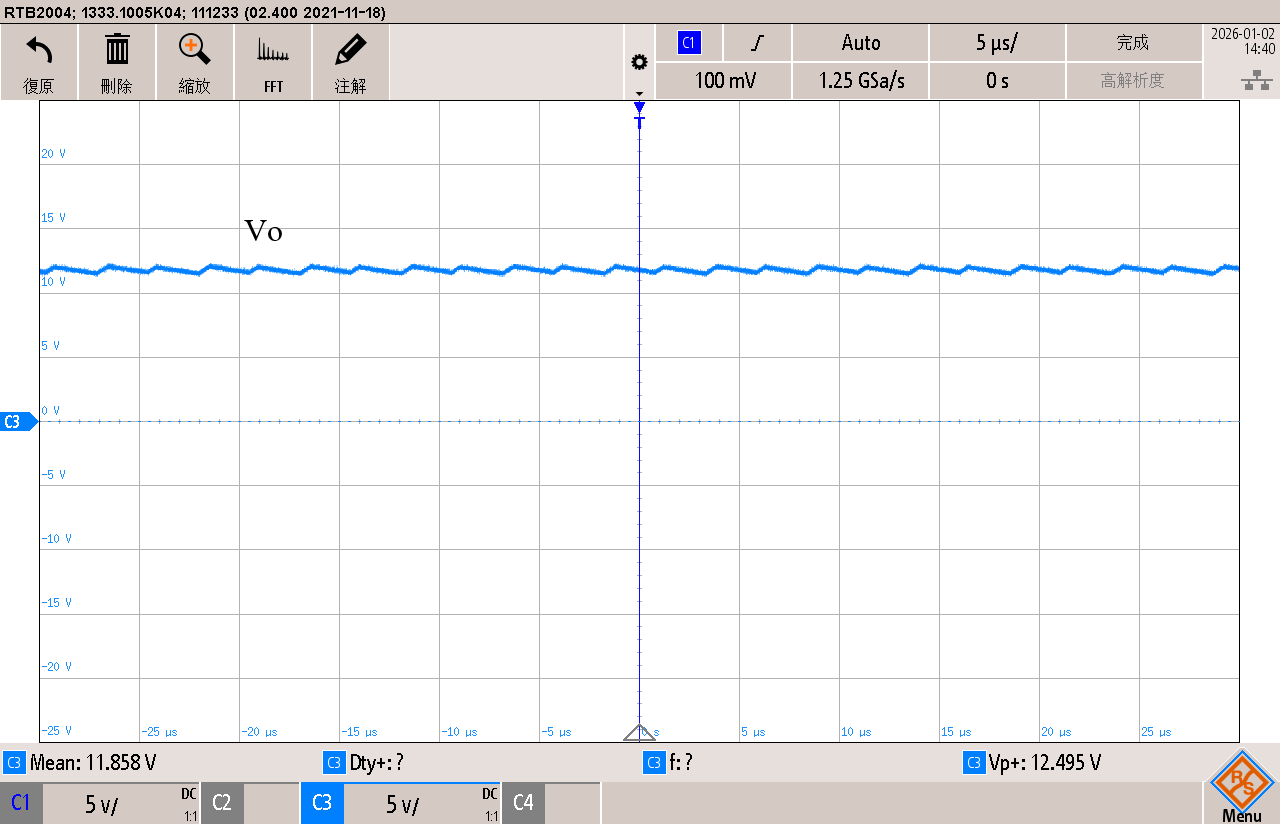Click the Dty+: ? duty cycle measurement
1280x824 pixels.
[364, 763]
